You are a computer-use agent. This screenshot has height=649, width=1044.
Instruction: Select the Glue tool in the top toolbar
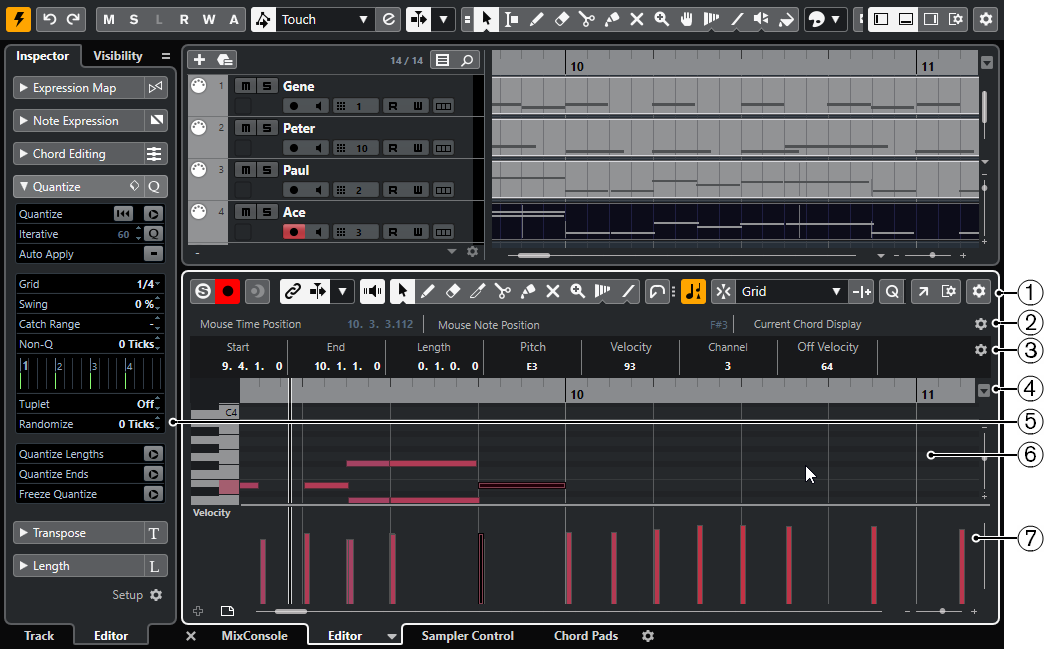click(x=611, y=19)
